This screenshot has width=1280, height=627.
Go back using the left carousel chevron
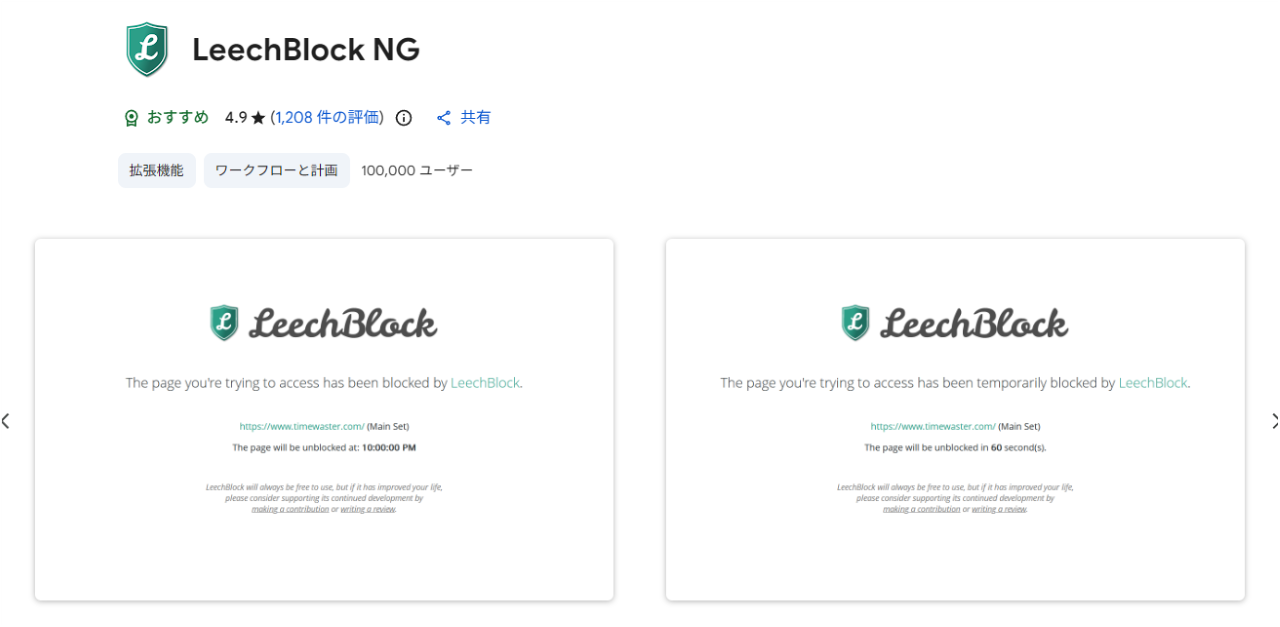[x=5, y=420]
